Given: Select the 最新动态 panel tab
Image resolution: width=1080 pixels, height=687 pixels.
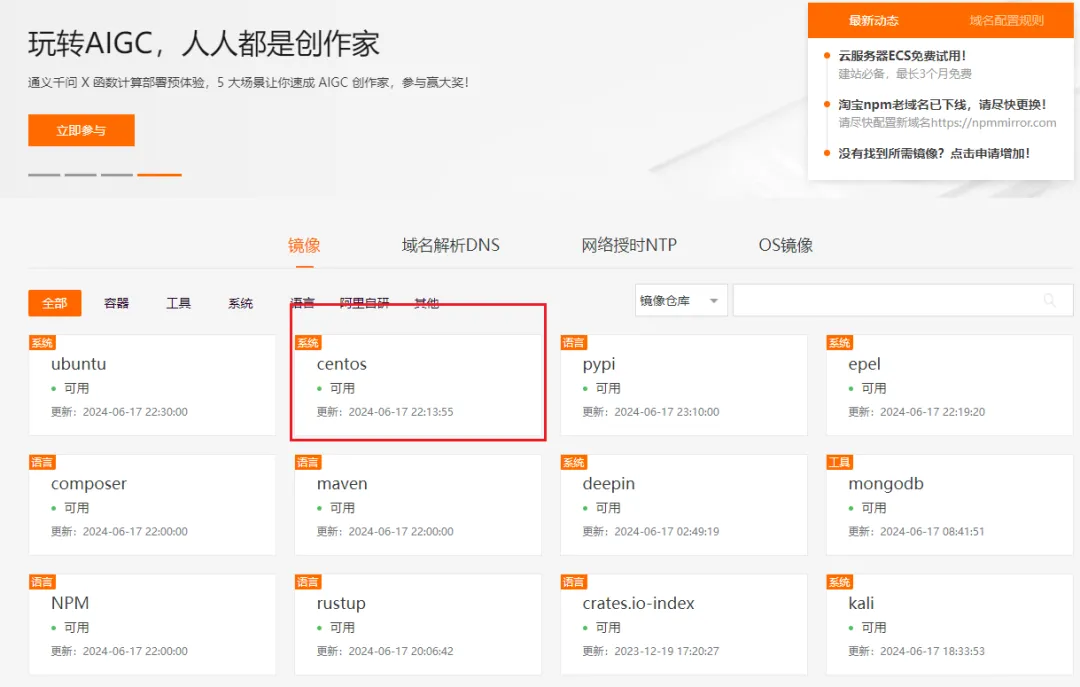Looking at the screenshot, I should (x=873, y=21).
